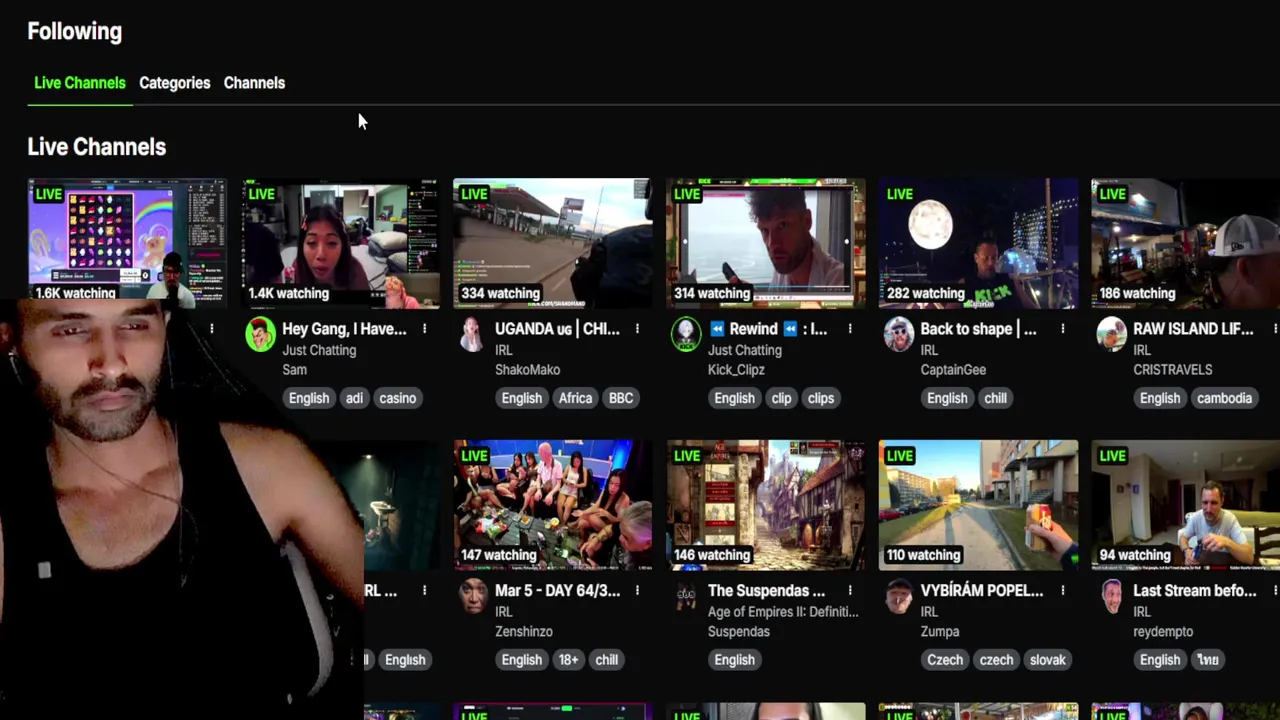Screen dimensions: 1280x720
Task: Select the Africa tag
Action: tap(575, 398)
